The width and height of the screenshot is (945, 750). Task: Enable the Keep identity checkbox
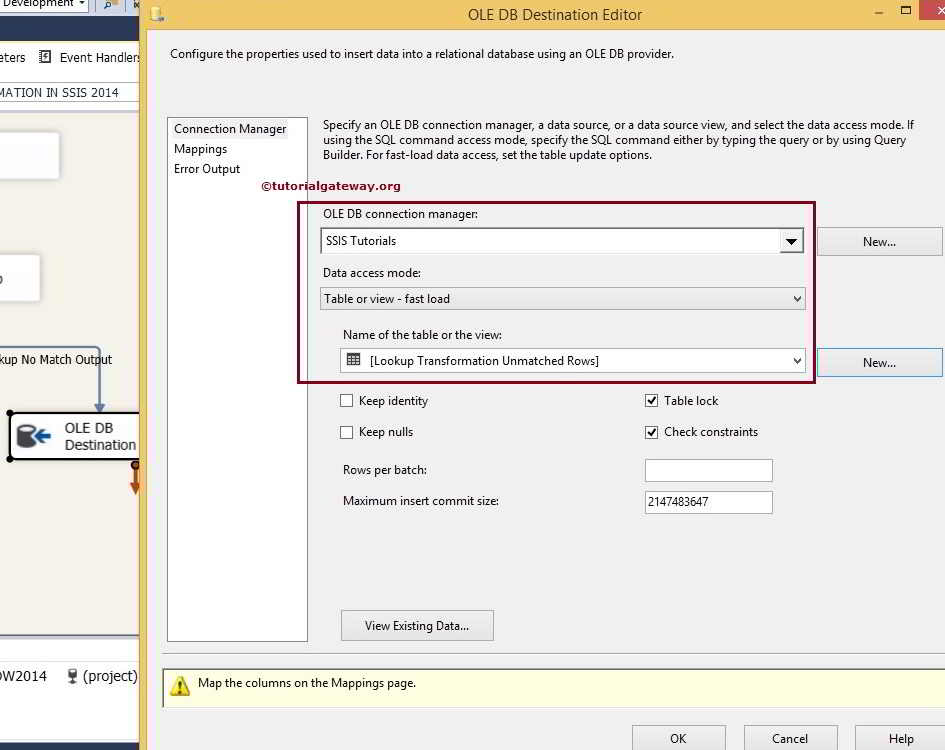347,401
